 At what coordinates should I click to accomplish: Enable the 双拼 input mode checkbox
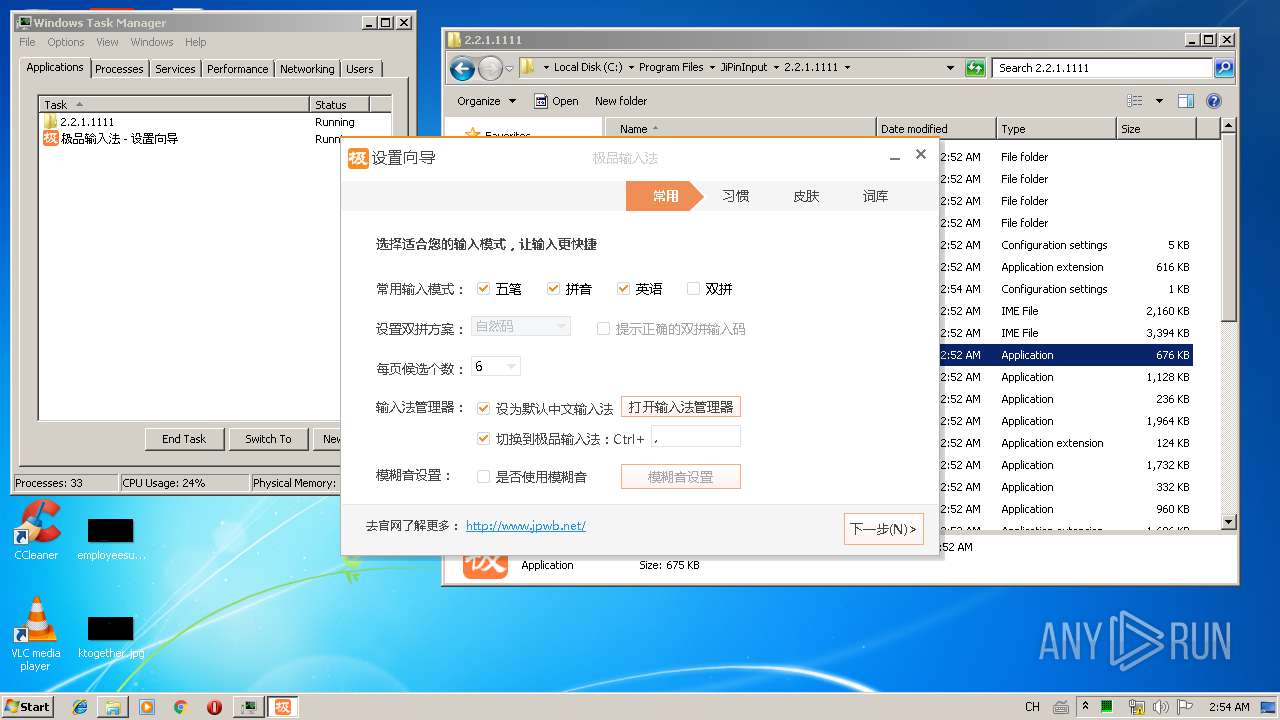pyautogui.click(x=694, y=289)
